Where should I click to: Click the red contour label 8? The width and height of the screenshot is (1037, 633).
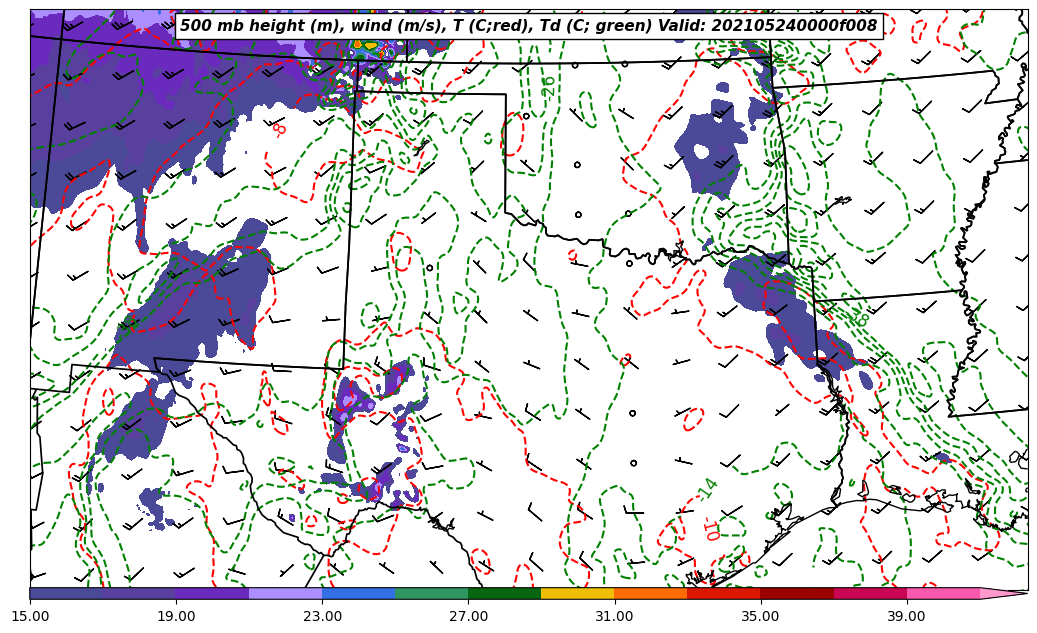point(280,128)
